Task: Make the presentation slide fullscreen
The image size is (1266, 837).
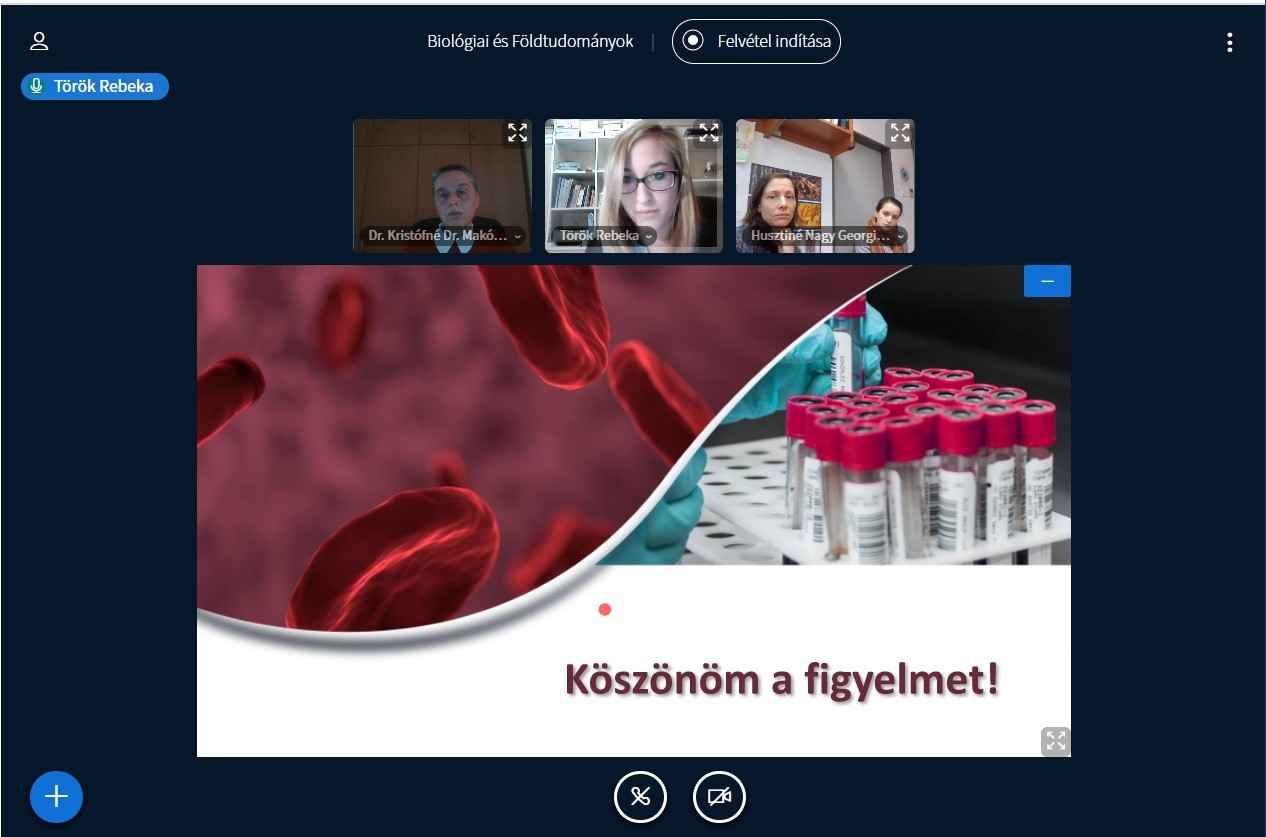Action: [1055, 741]
